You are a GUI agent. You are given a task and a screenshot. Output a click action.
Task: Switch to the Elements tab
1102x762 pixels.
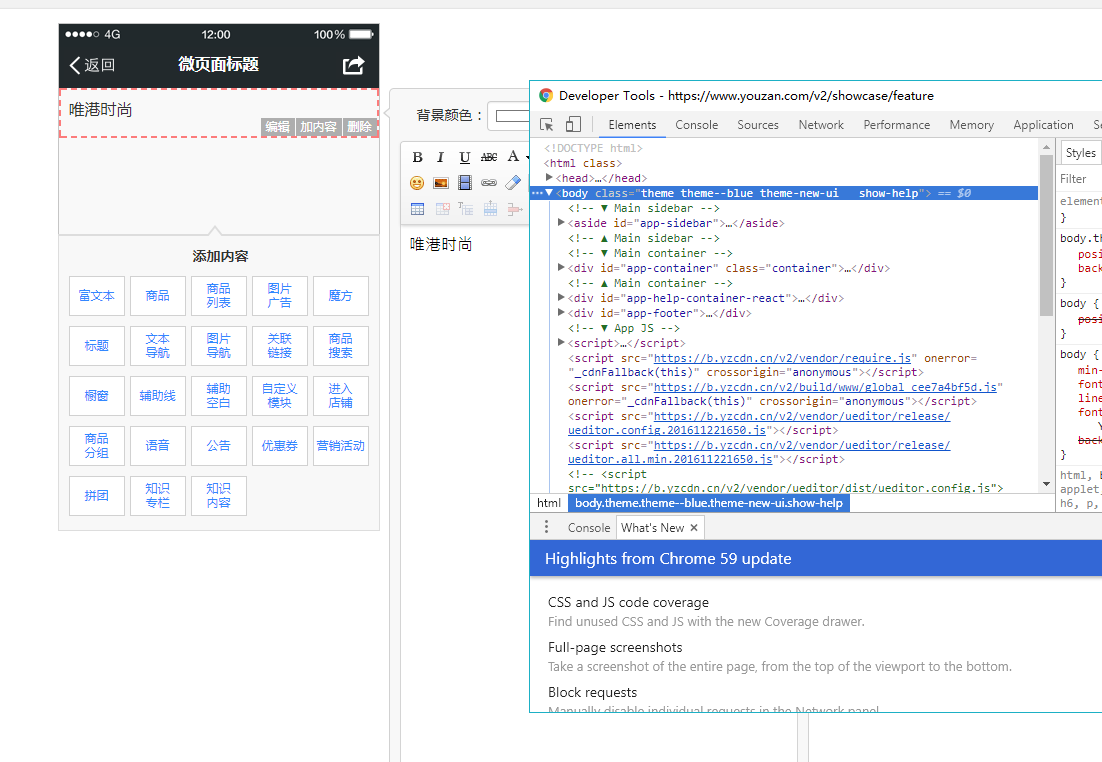point(632,124)
